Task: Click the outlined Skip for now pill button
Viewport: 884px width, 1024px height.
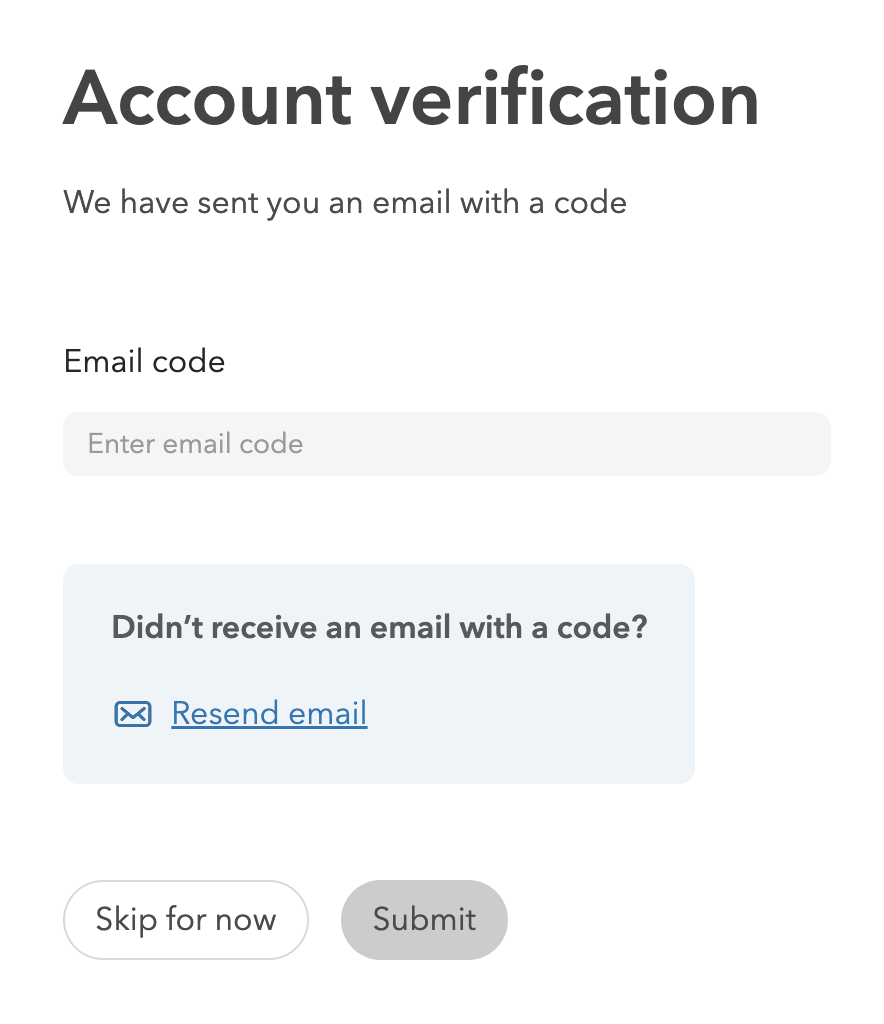Action: tap(185, 920)
